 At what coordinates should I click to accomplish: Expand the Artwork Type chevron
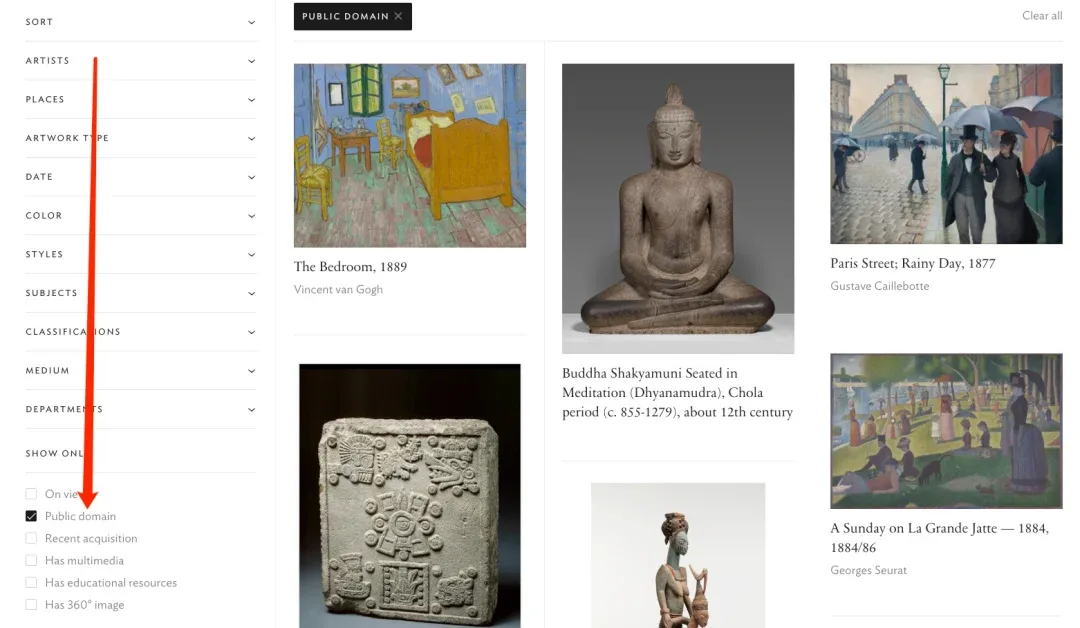point(251,138)
